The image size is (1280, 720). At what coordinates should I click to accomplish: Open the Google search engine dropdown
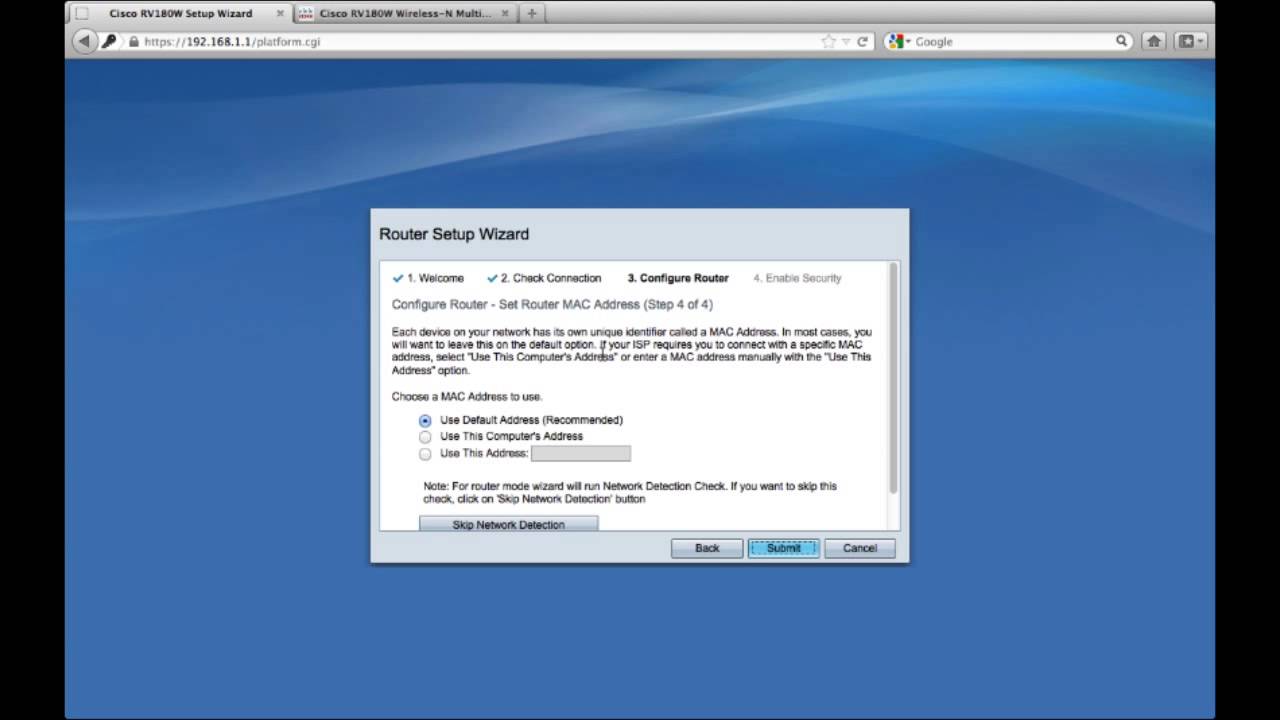click(899, 41)
